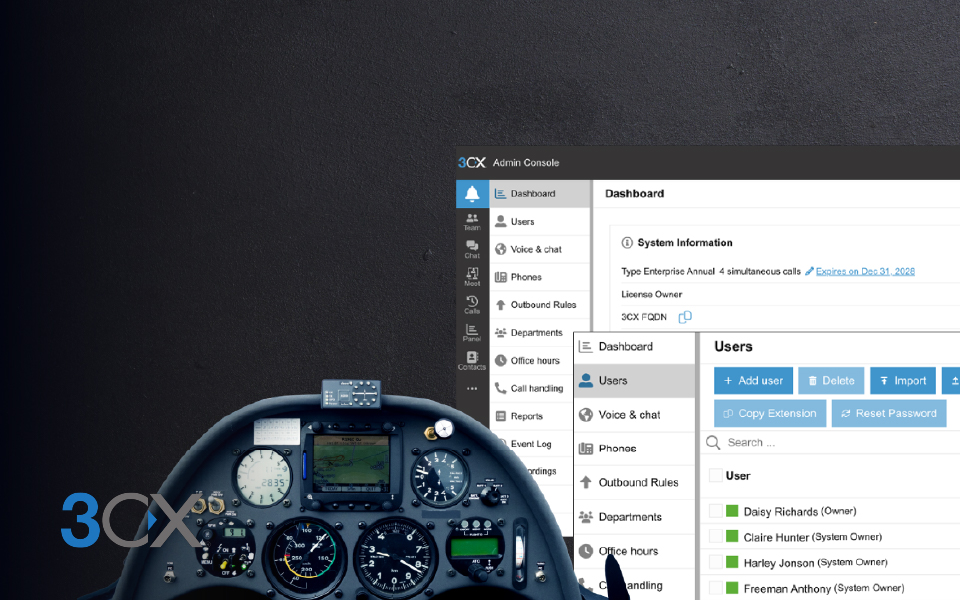Open Outbound Rules in the front Users window menu
The height and width of the screenshot is (600, 960).
[x=635, y=482]
